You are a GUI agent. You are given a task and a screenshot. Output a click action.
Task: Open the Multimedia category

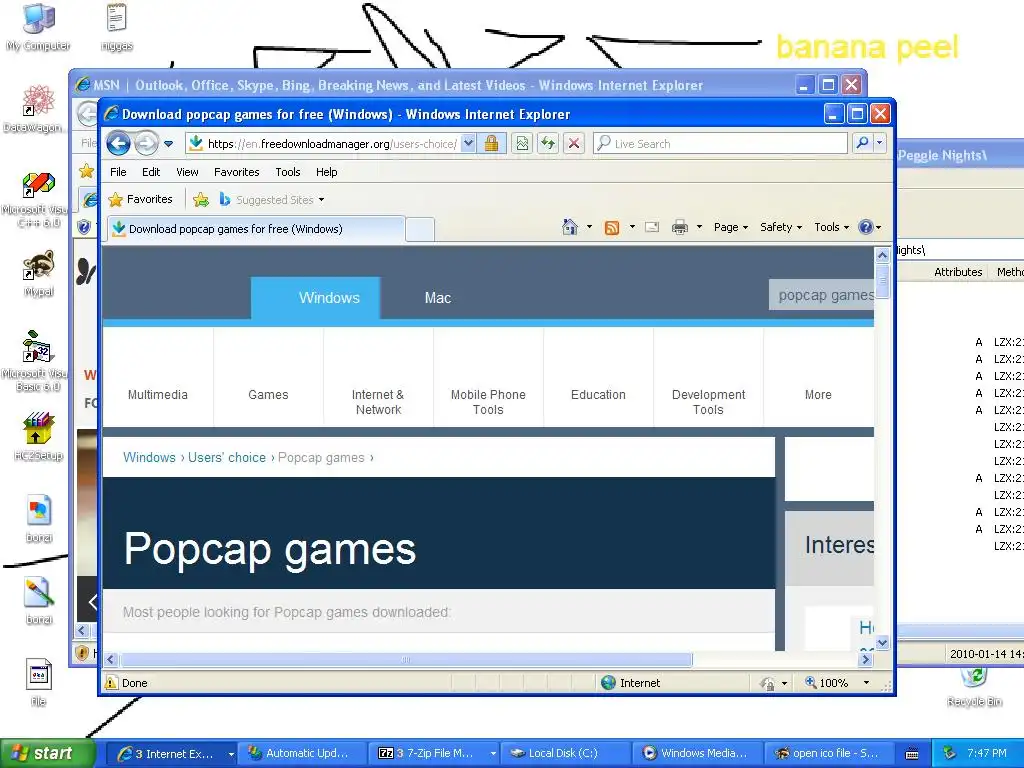point(158,394)
